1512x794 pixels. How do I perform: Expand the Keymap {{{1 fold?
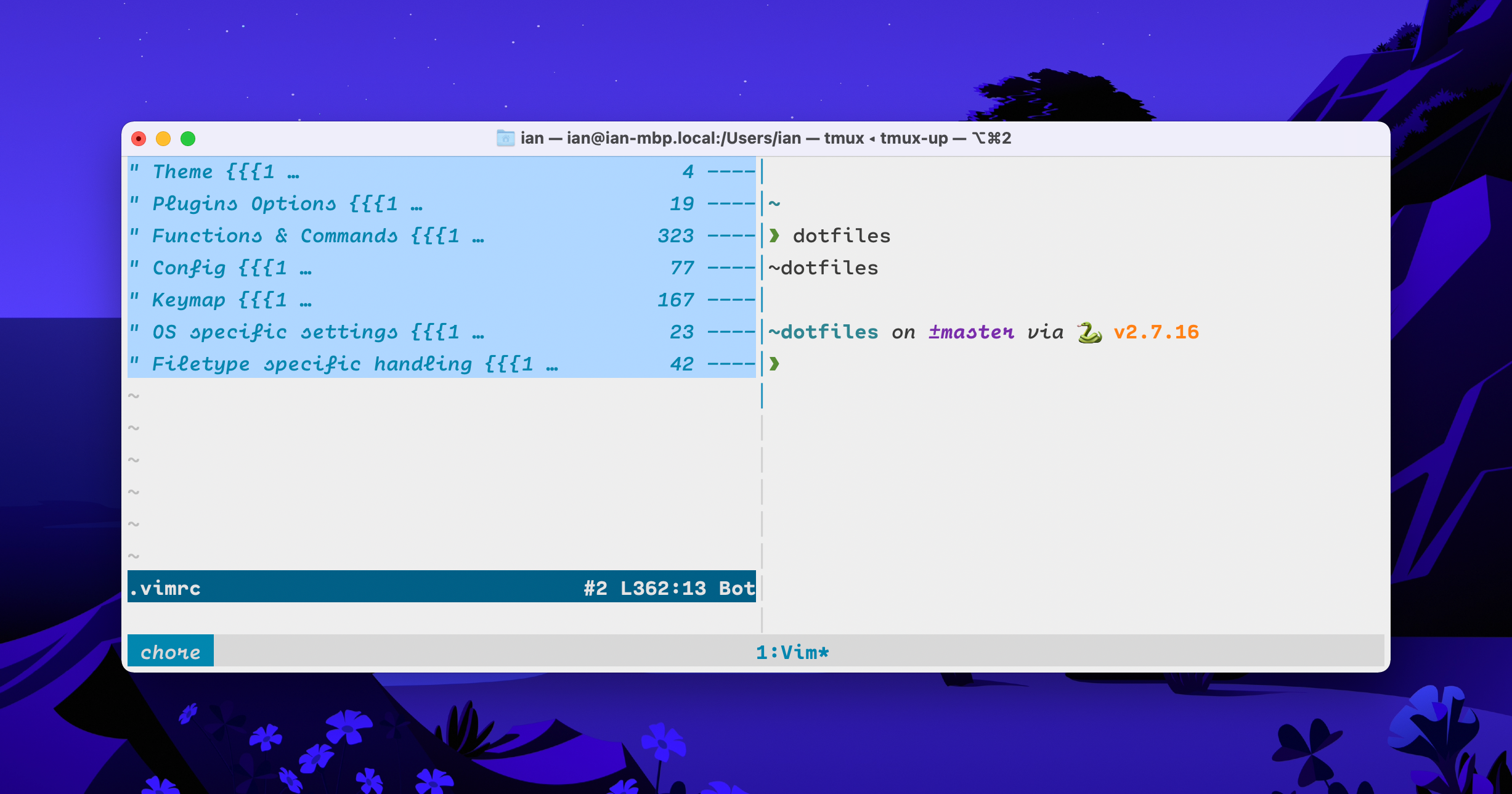[x=441, y=300]
